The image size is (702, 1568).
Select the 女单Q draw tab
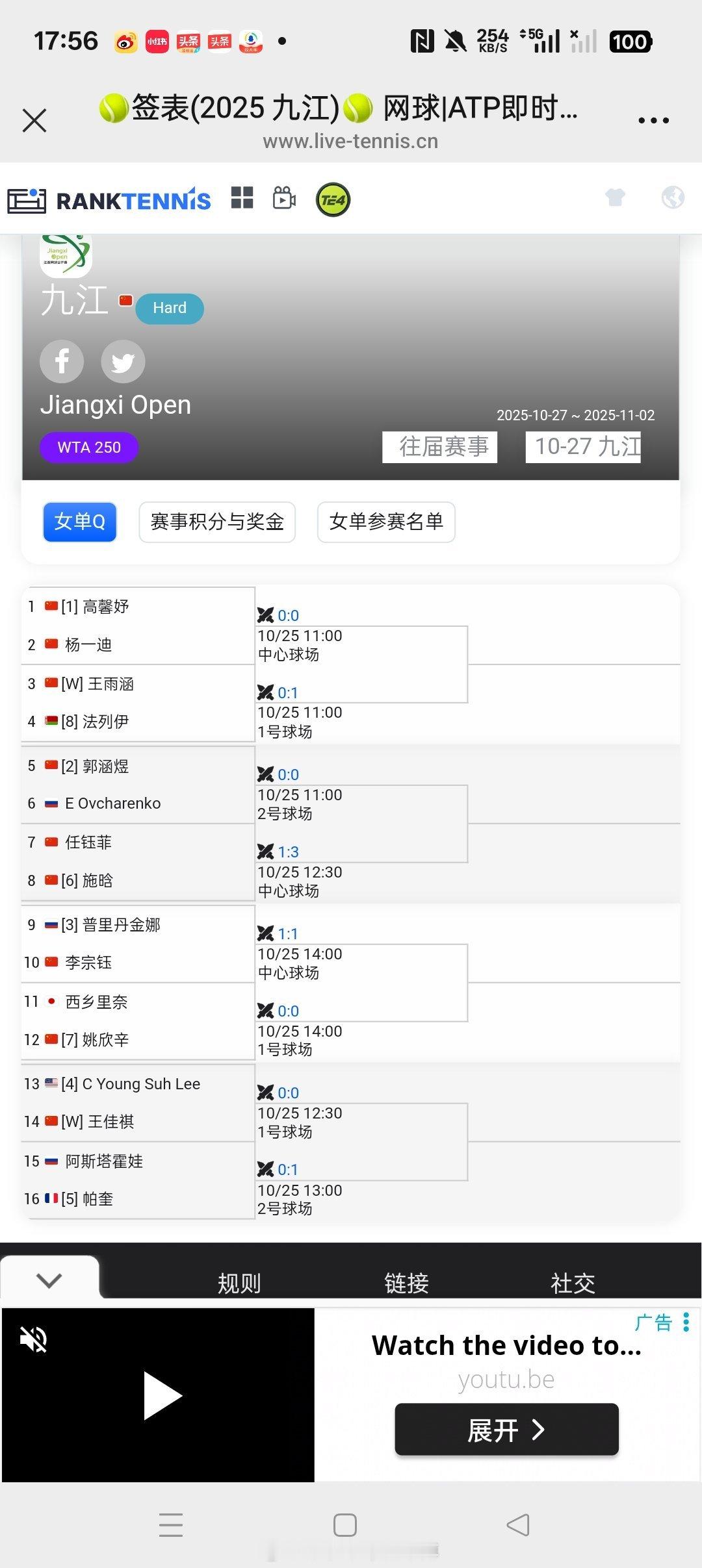click(79, 522)
